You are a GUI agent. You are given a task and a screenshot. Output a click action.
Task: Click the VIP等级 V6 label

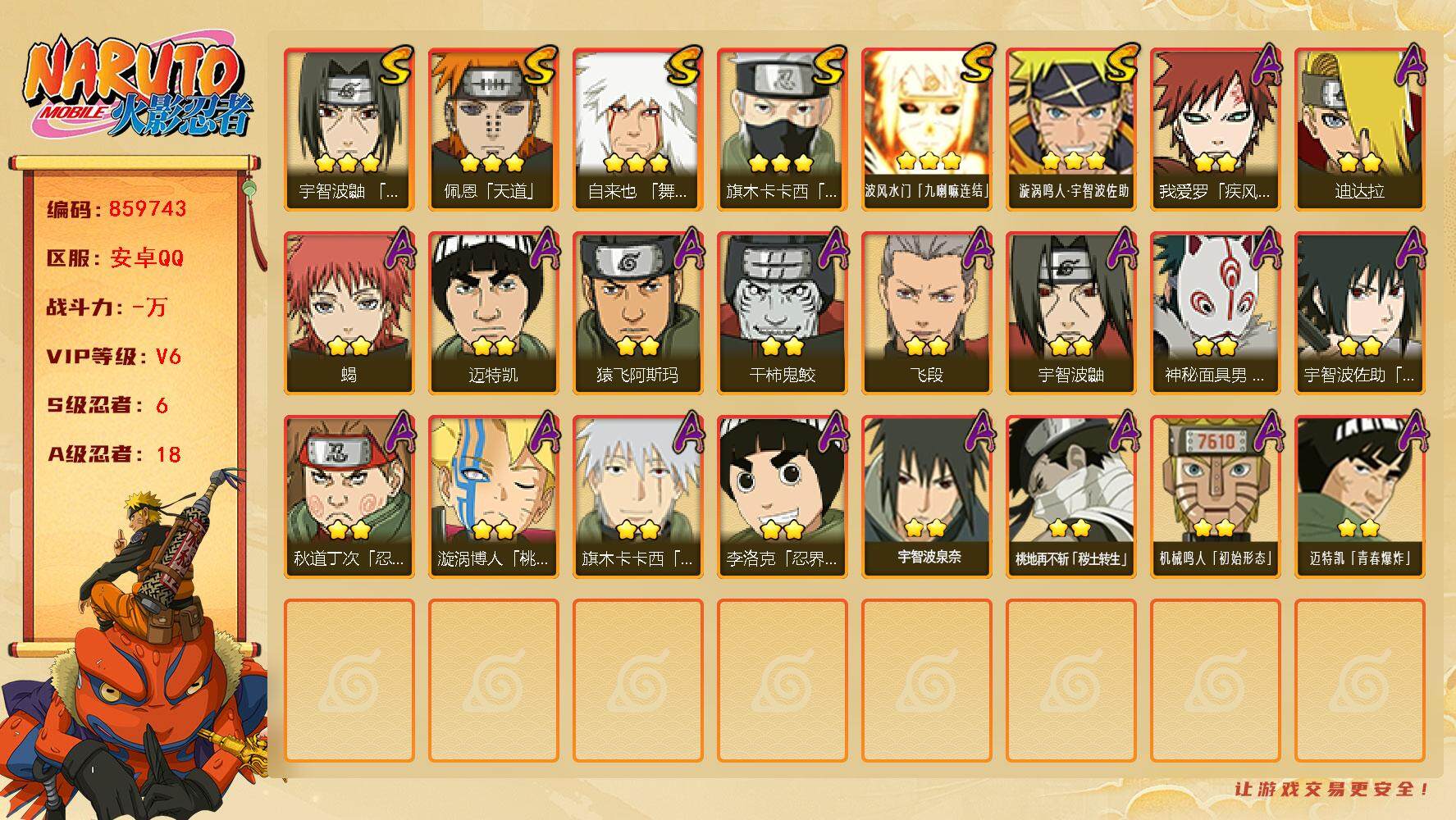[x=114, y=356]
